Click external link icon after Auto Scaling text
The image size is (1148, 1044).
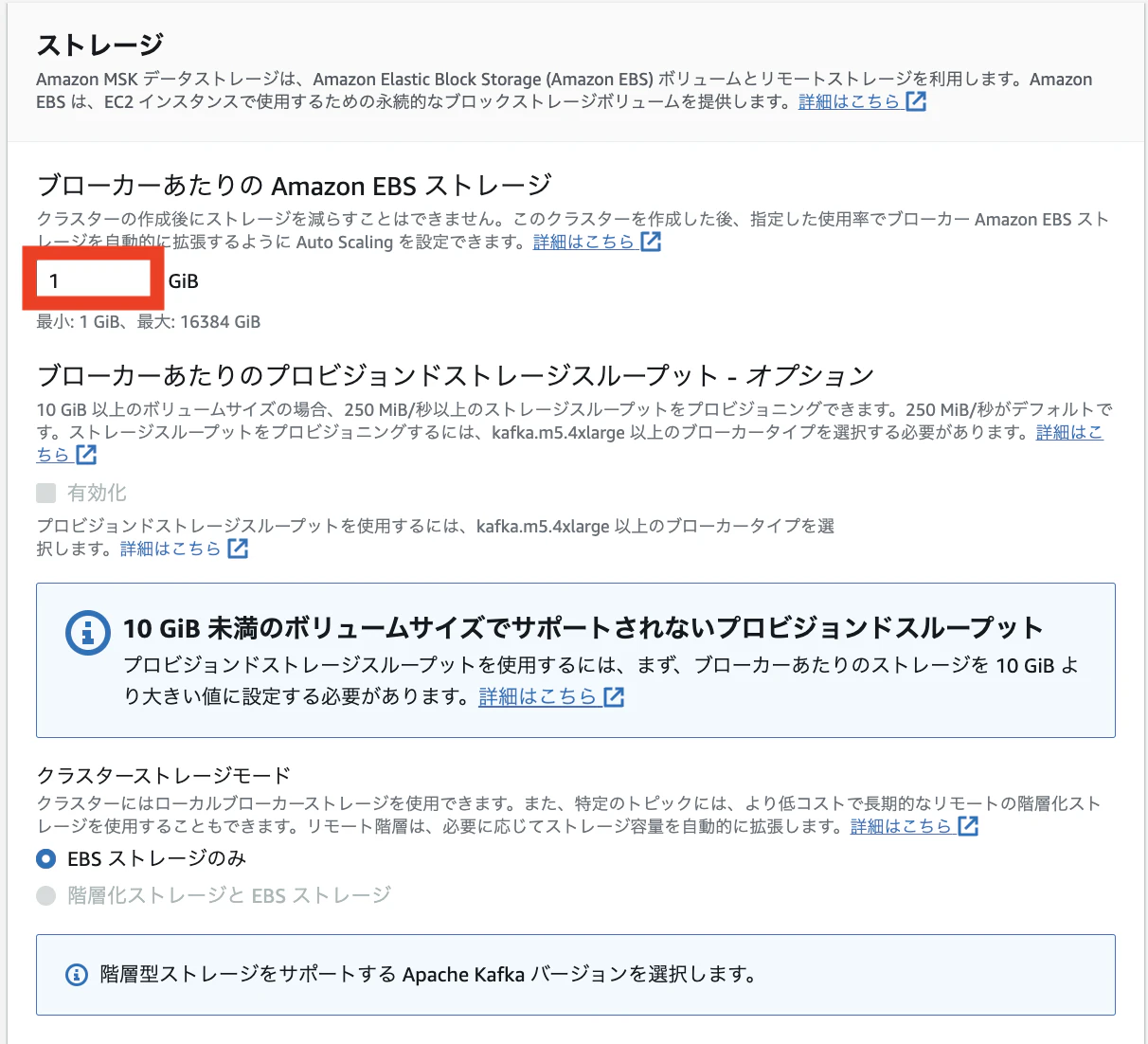[x=651, y=242]
